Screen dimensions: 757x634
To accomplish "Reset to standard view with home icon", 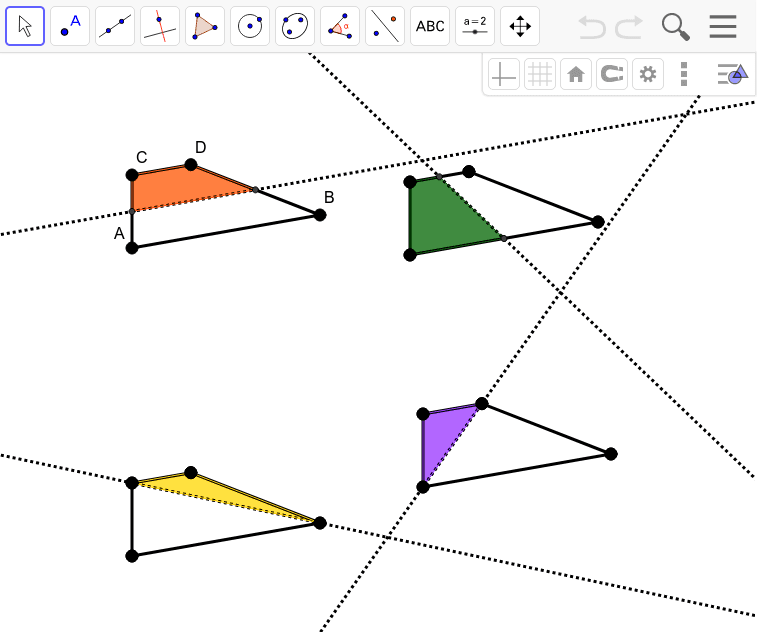I will pos(576,74).
